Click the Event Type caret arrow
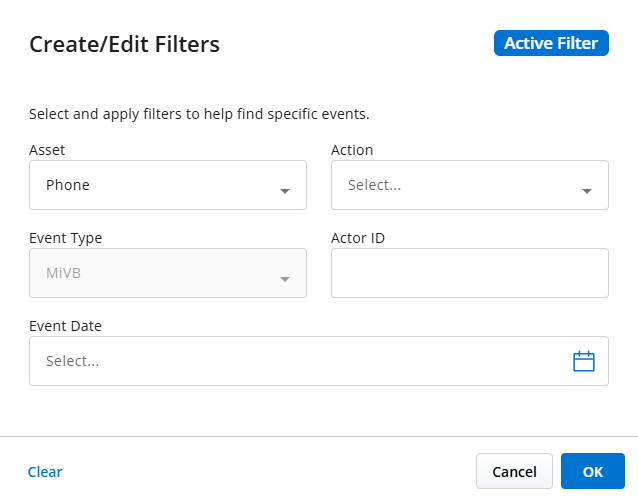This screenshot has height=503, width=638. tap(285, 279)
